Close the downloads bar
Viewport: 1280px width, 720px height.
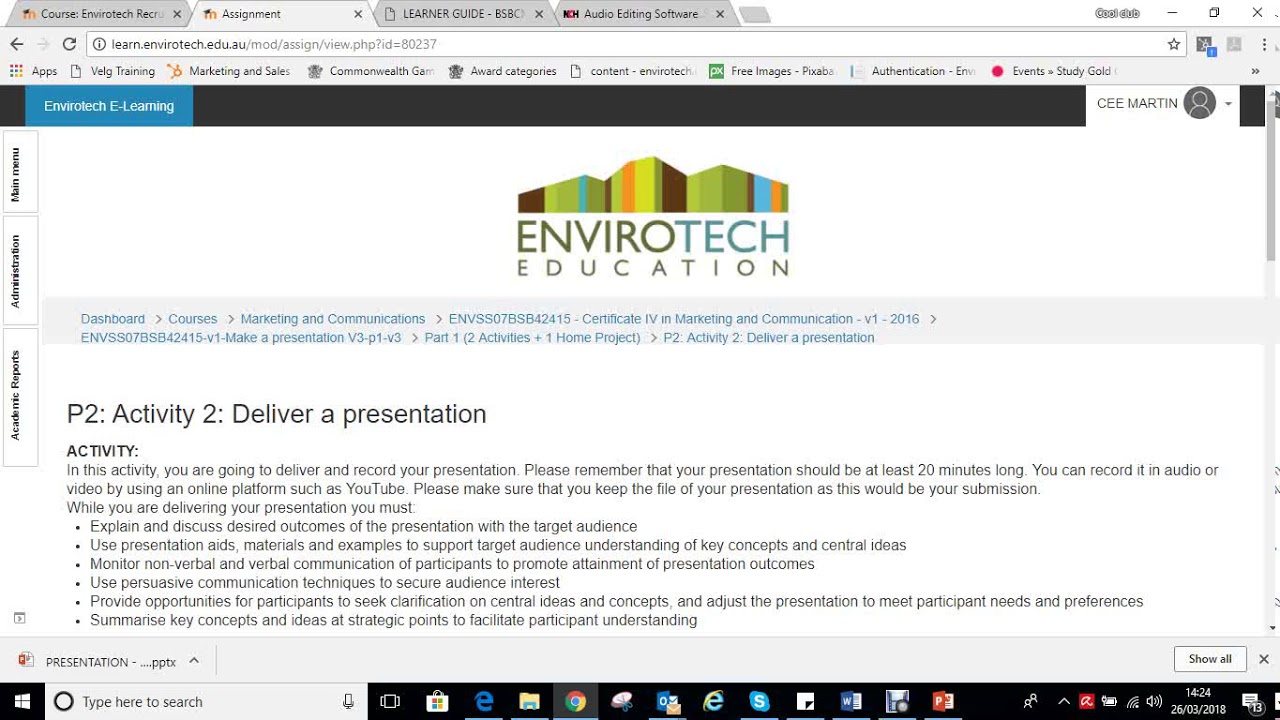pyautogui.click(x=1263, y=659)
